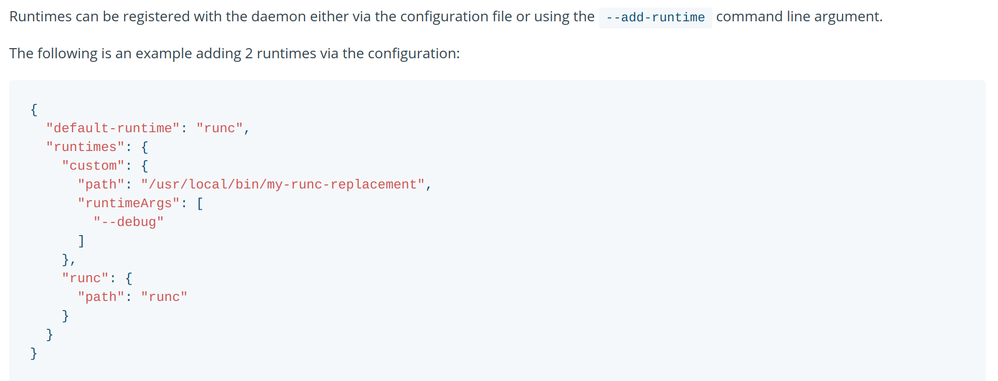The image size is (998, 381).
Task: Click the "custom" key in code block
Action: coord(93,165)
